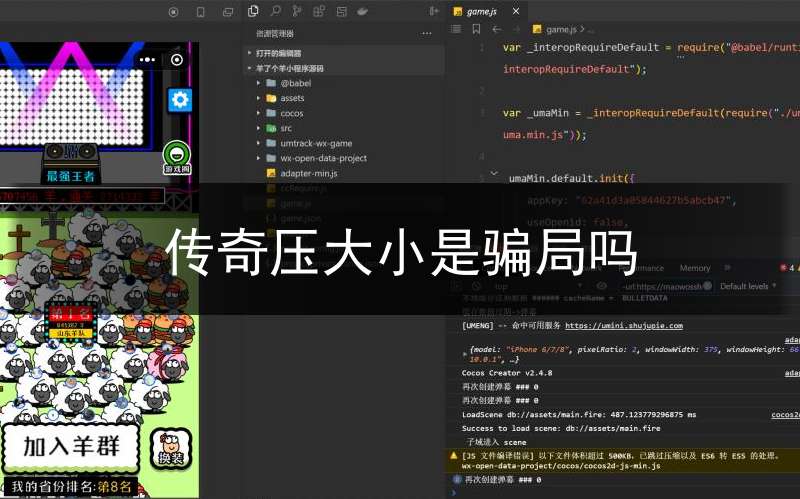Click the green 游戏圈 icon in the simulator
The height and width of the screenshot is (499, 800).
pos(177,158)
